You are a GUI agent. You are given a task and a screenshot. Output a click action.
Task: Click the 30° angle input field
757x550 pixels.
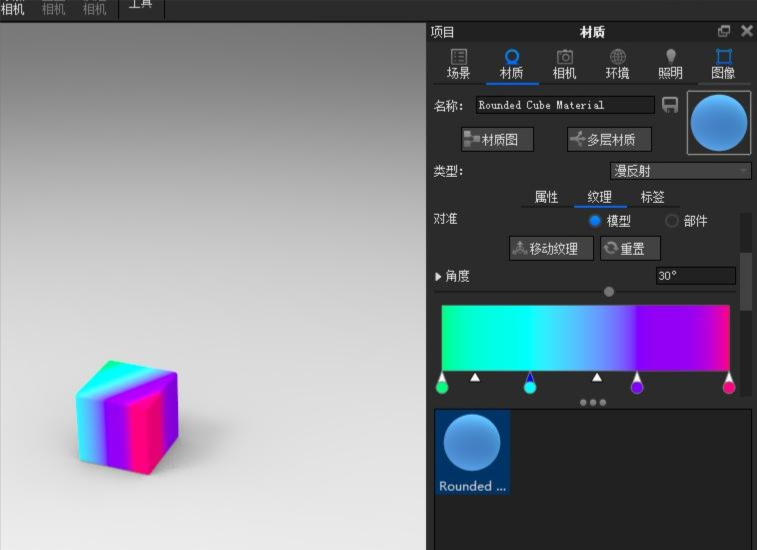695,276
